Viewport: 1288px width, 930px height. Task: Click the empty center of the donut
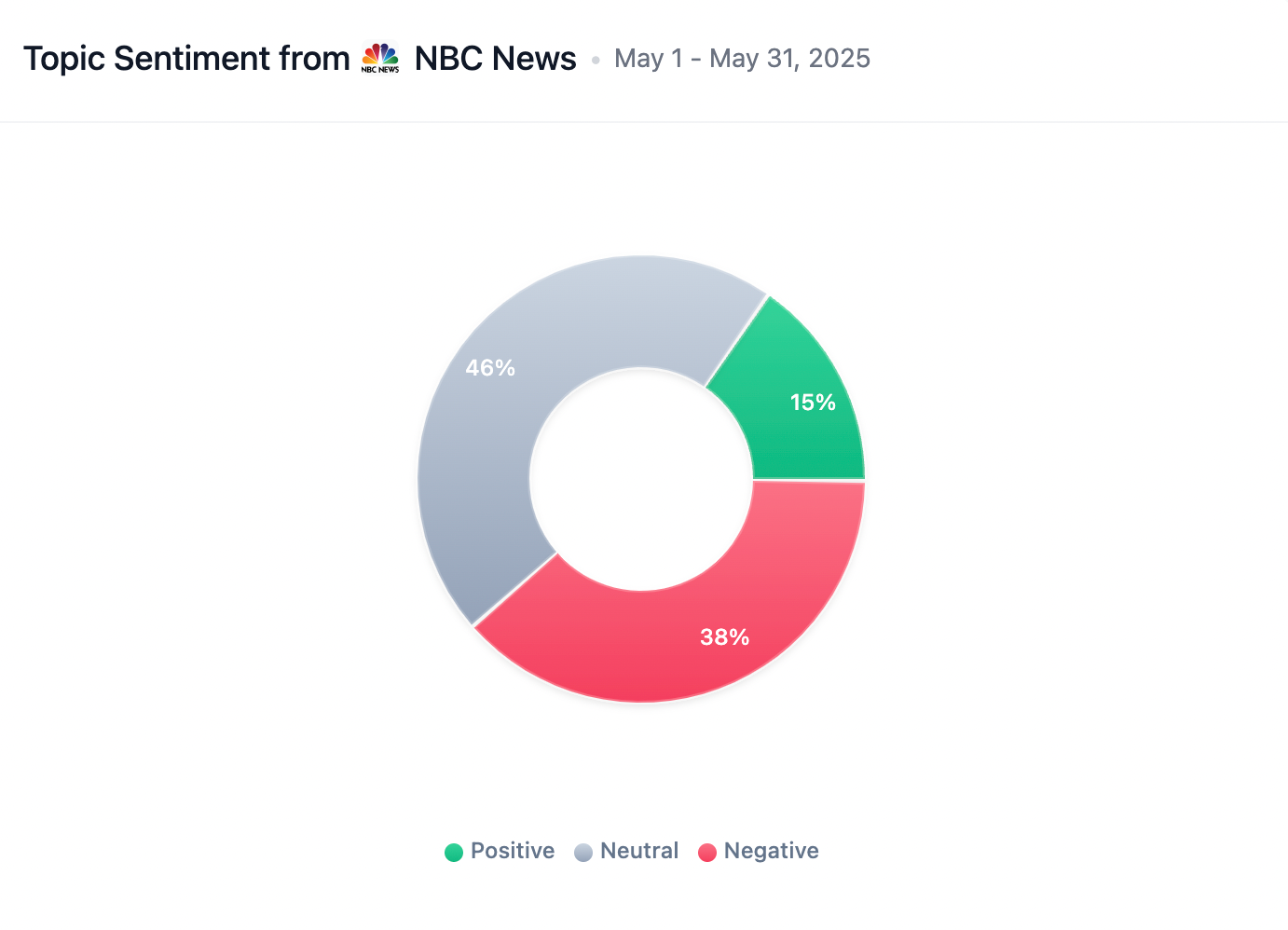(641, 479)
